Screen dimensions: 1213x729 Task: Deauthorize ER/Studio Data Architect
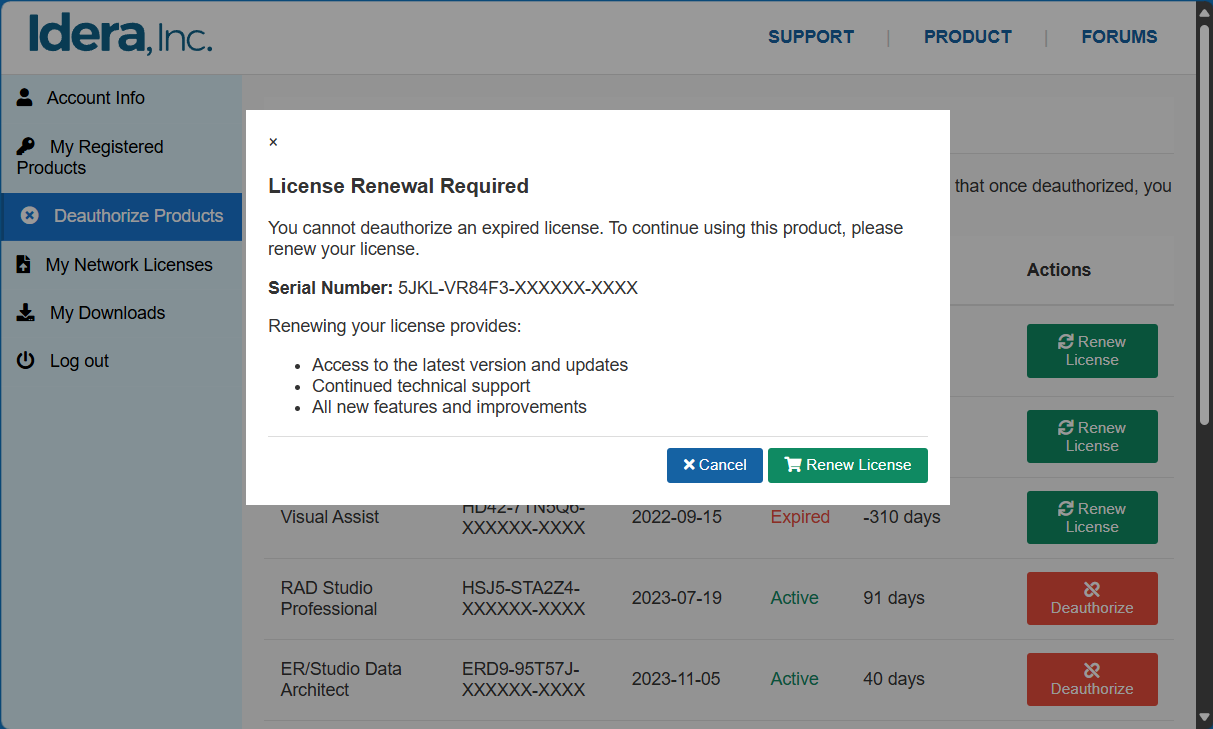1092,679
